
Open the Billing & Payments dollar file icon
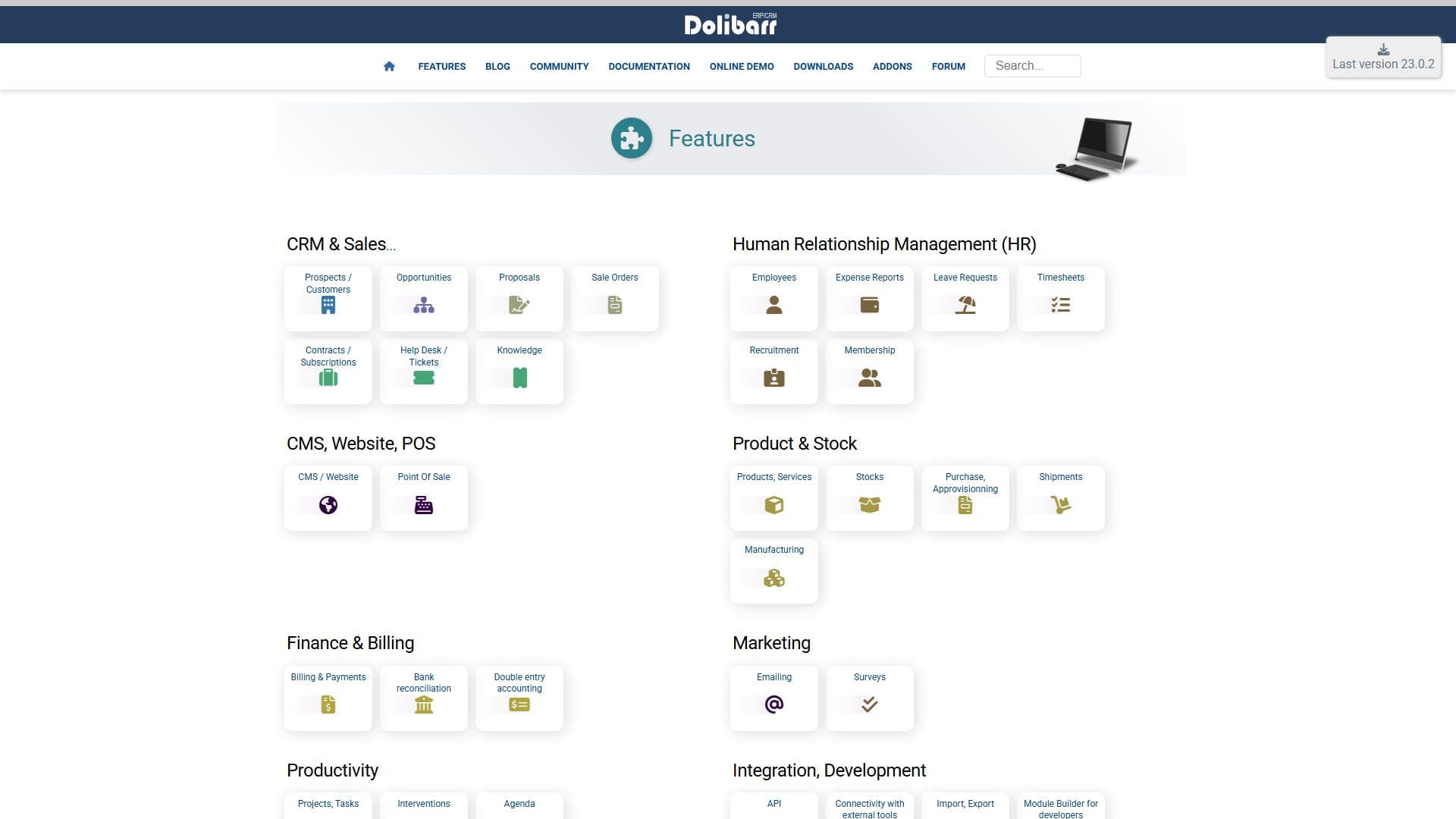[328, 705]
